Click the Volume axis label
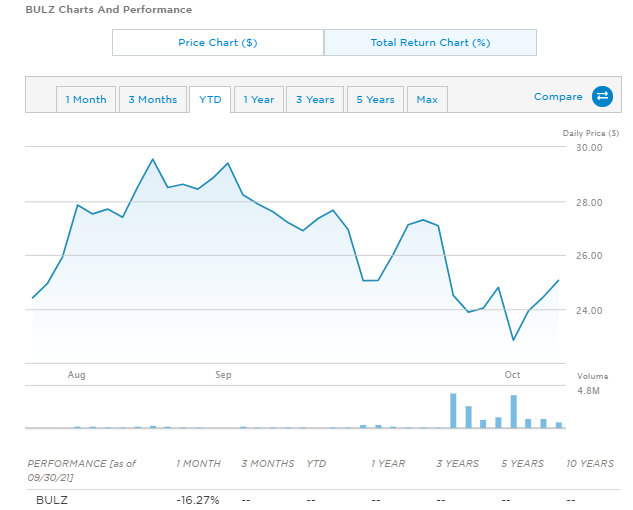 592,376
